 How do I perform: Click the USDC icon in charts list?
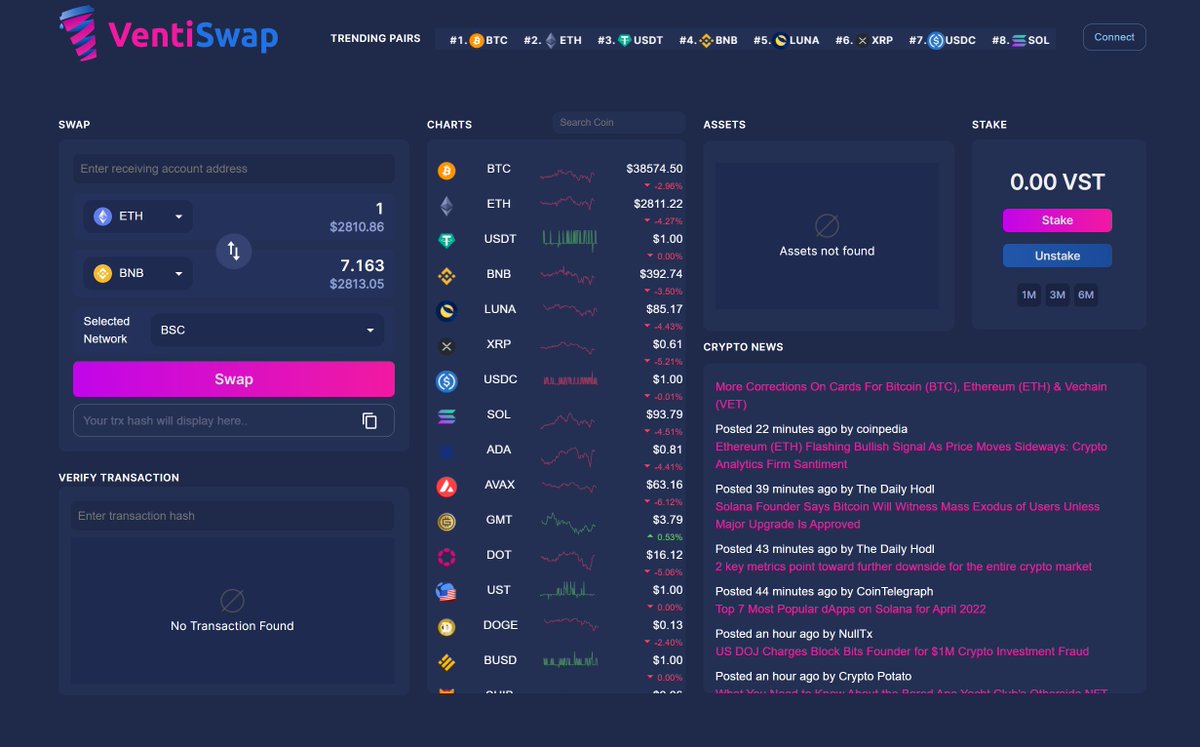coord(446,381)
